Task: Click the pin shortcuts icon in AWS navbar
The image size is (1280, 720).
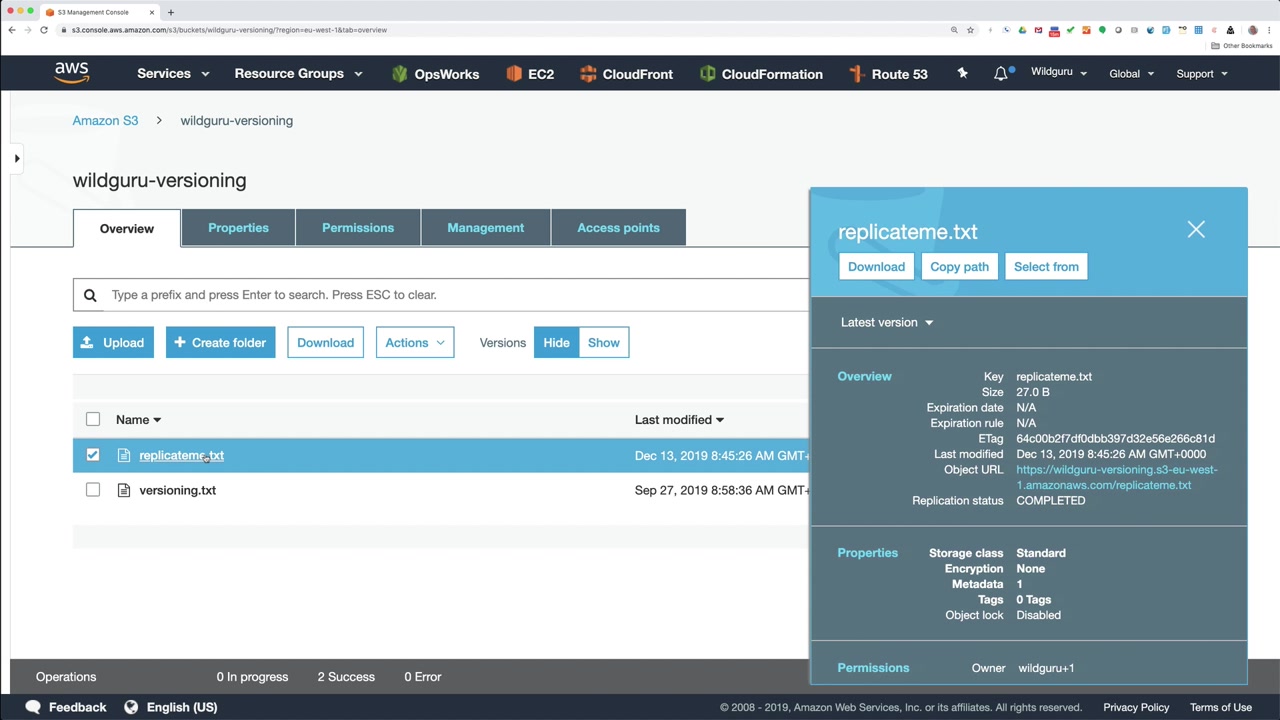Action: [962, 73]
